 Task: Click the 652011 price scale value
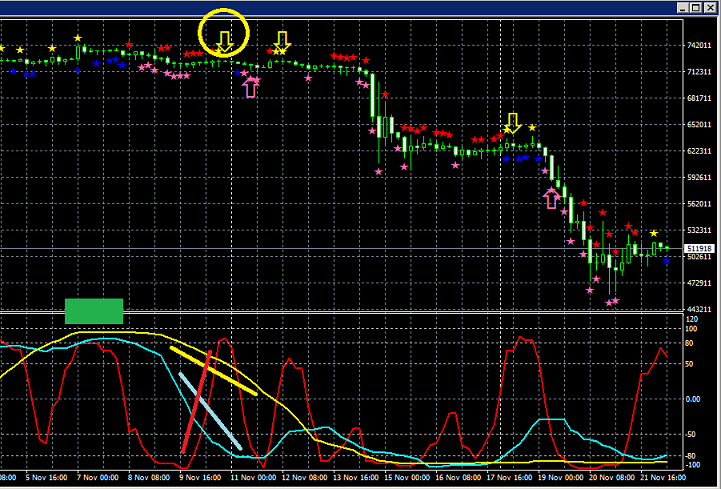pyautogui.click(x=699, y=124)
